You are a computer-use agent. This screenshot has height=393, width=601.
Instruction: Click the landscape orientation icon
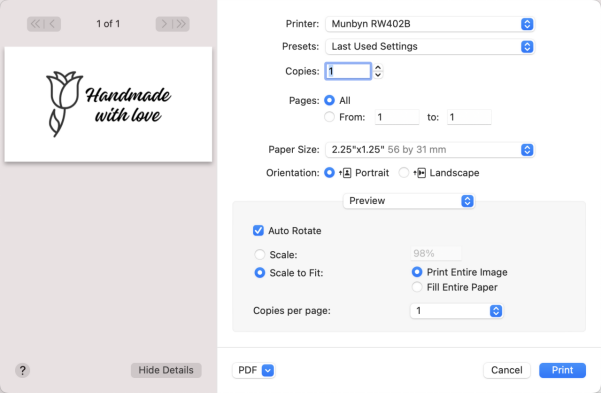[x=420, y=173]
